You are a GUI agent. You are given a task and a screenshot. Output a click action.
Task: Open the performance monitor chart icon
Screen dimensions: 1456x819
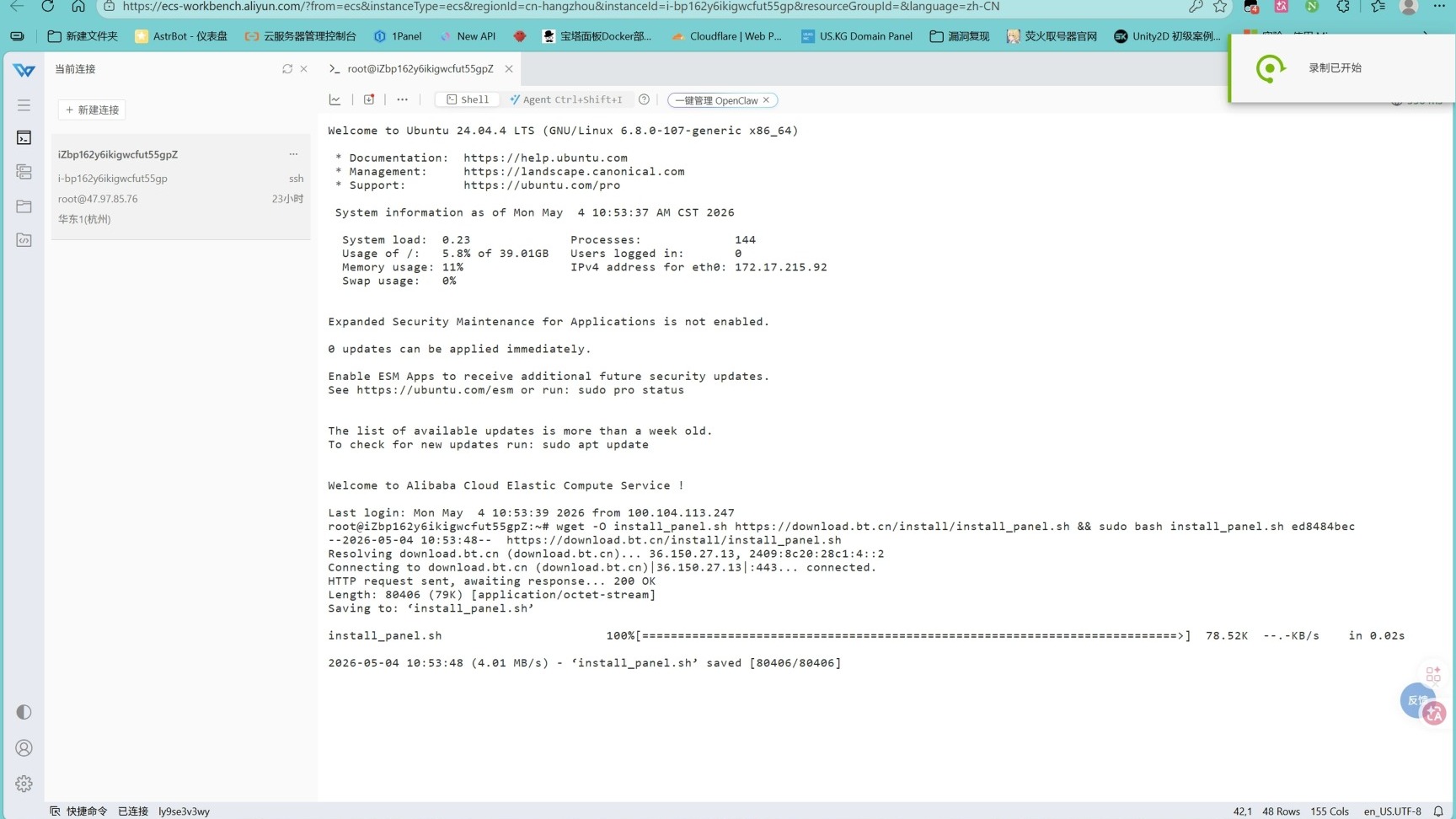pyautogui.click(x=335, y=99)
